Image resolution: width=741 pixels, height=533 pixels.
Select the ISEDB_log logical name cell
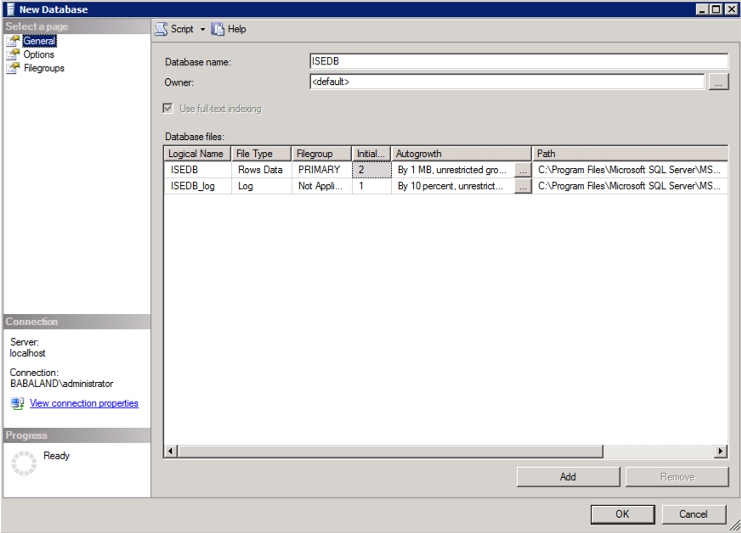click(x=198, y=186)
